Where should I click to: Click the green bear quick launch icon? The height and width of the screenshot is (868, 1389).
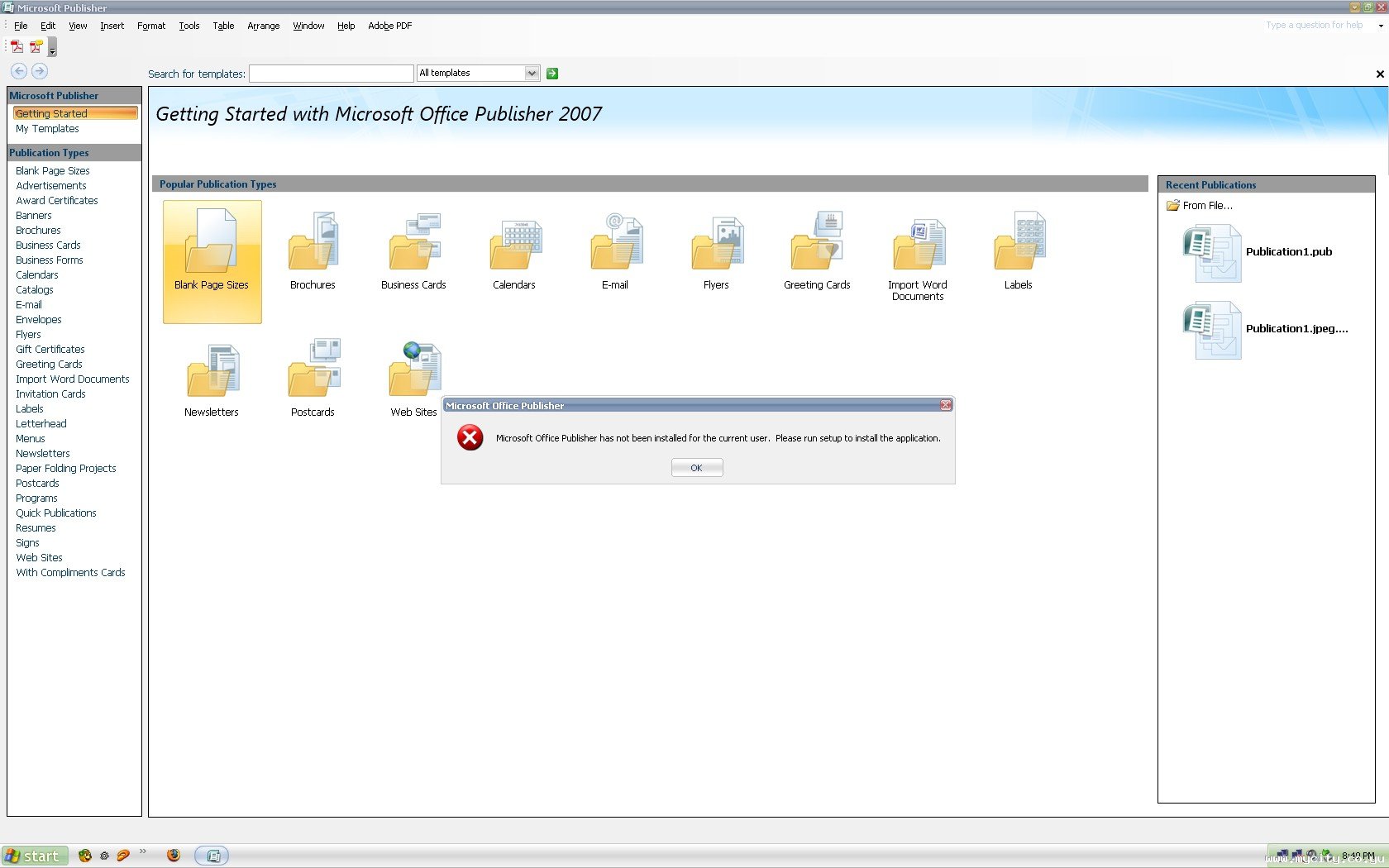84,856
